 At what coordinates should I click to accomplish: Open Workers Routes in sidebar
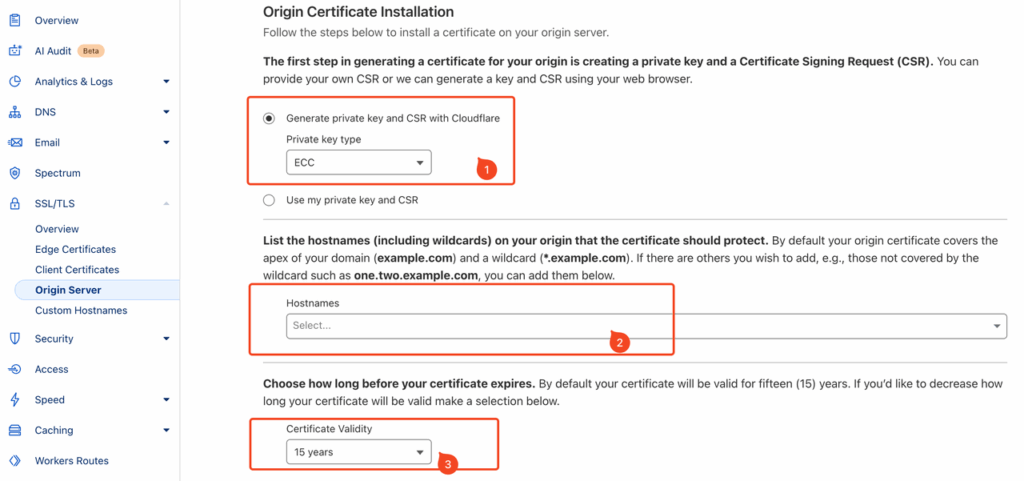[x=71, y=461]
